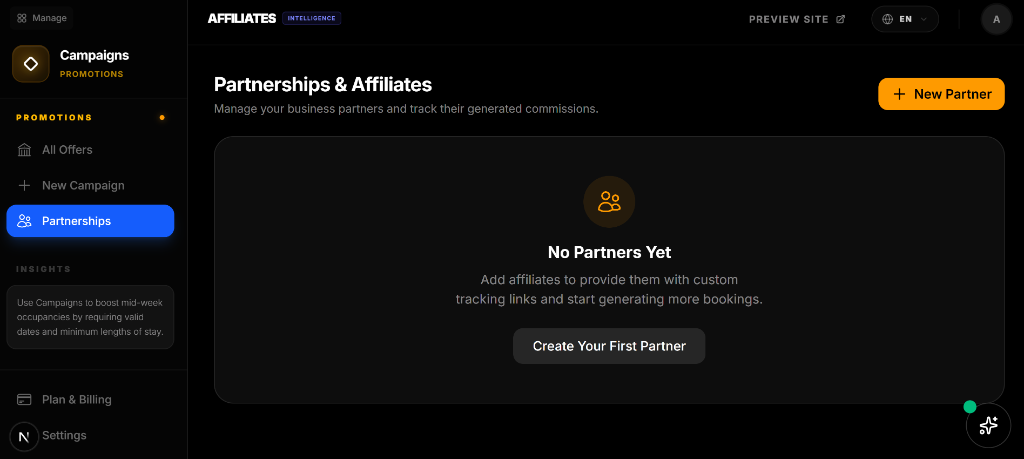Open Settings in the sidebar
1024x459 pixels.
pos(64,436)
